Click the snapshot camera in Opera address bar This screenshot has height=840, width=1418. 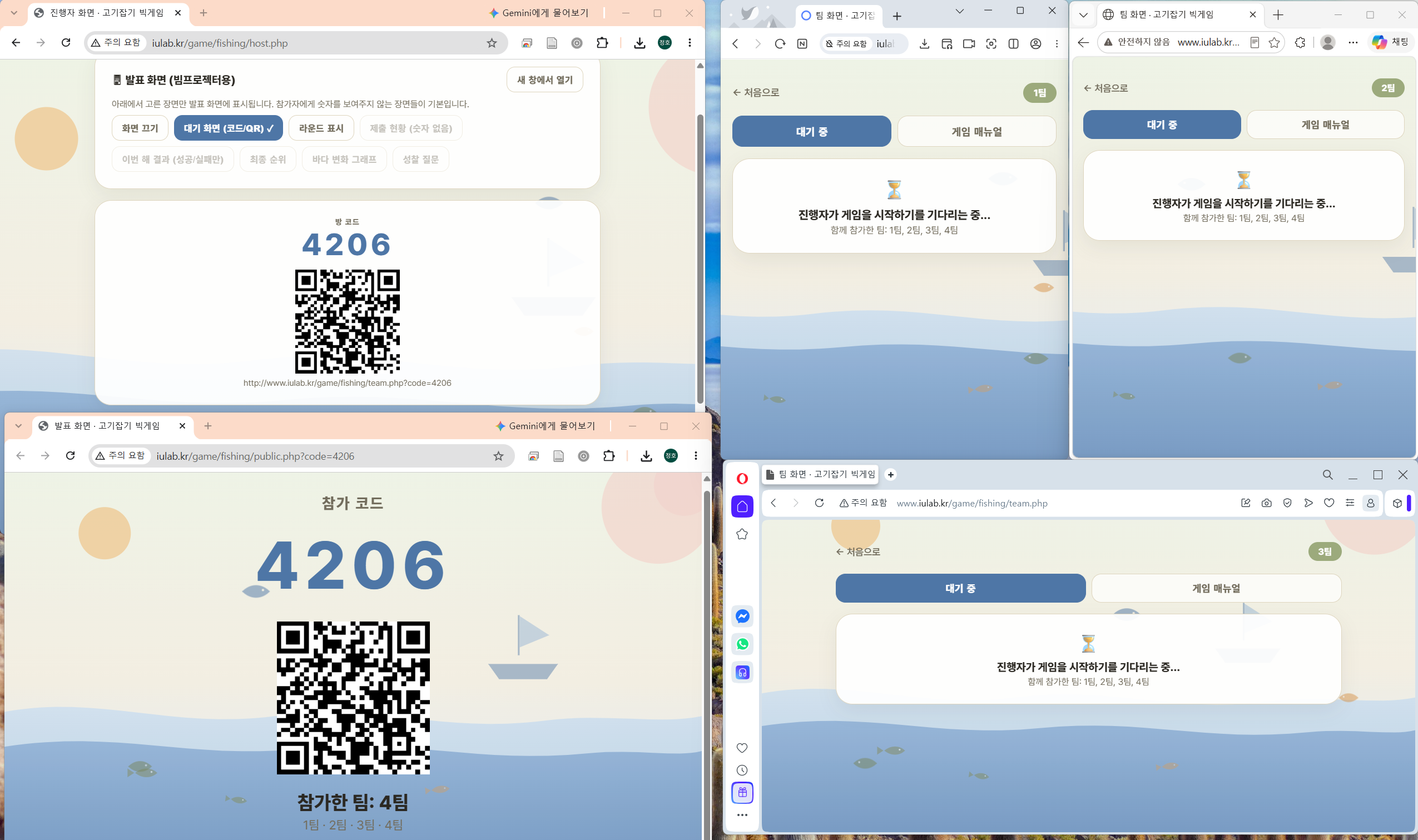coord(1267,503)
